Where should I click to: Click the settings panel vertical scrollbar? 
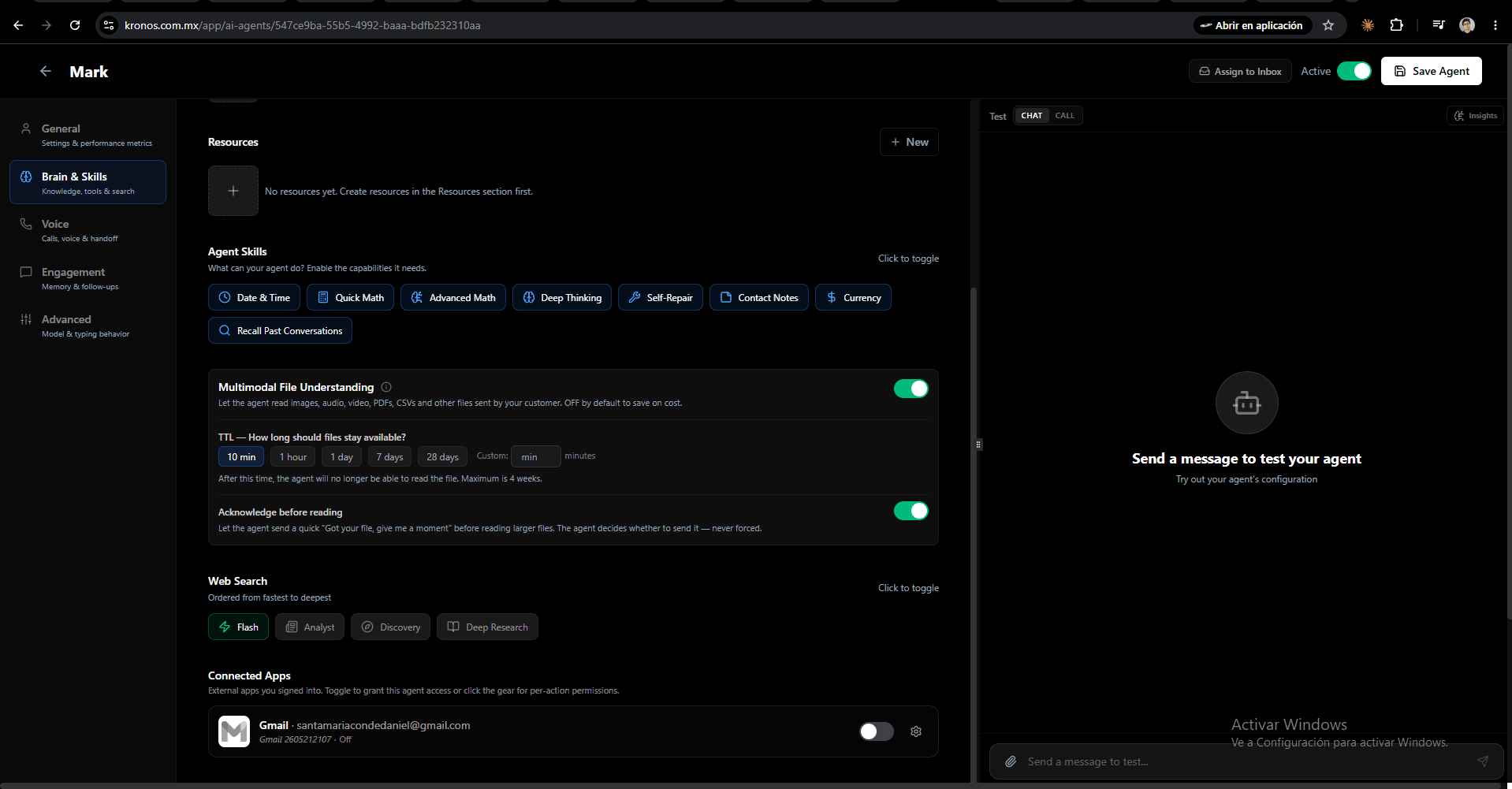click(x=974, y=536)
